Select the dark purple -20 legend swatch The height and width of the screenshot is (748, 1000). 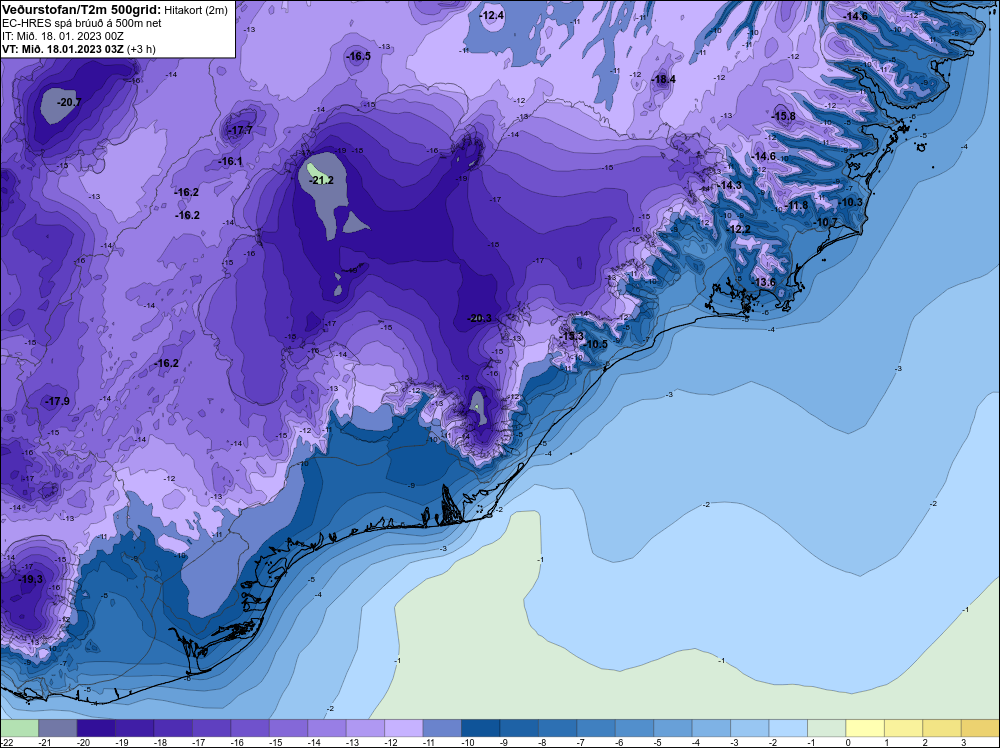coord(96,728)
